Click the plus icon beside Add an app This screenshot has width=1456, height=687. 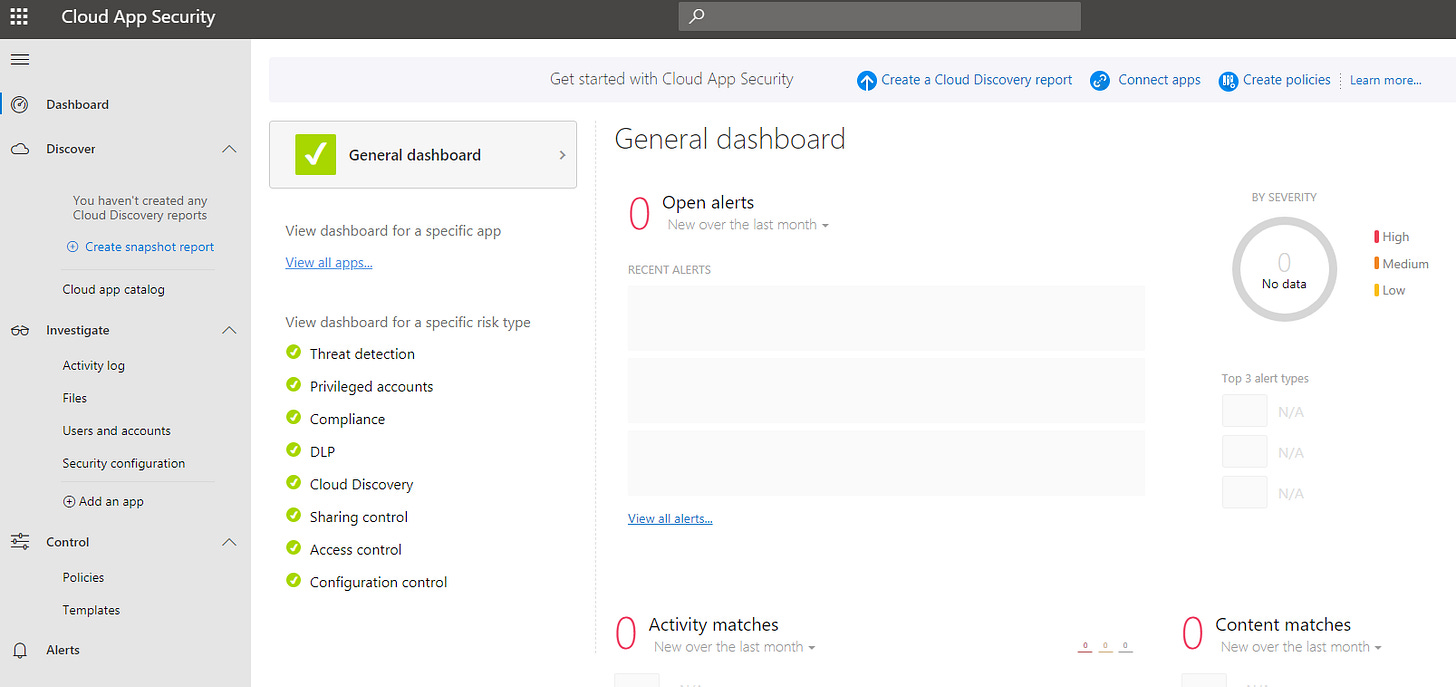point(69,502)
